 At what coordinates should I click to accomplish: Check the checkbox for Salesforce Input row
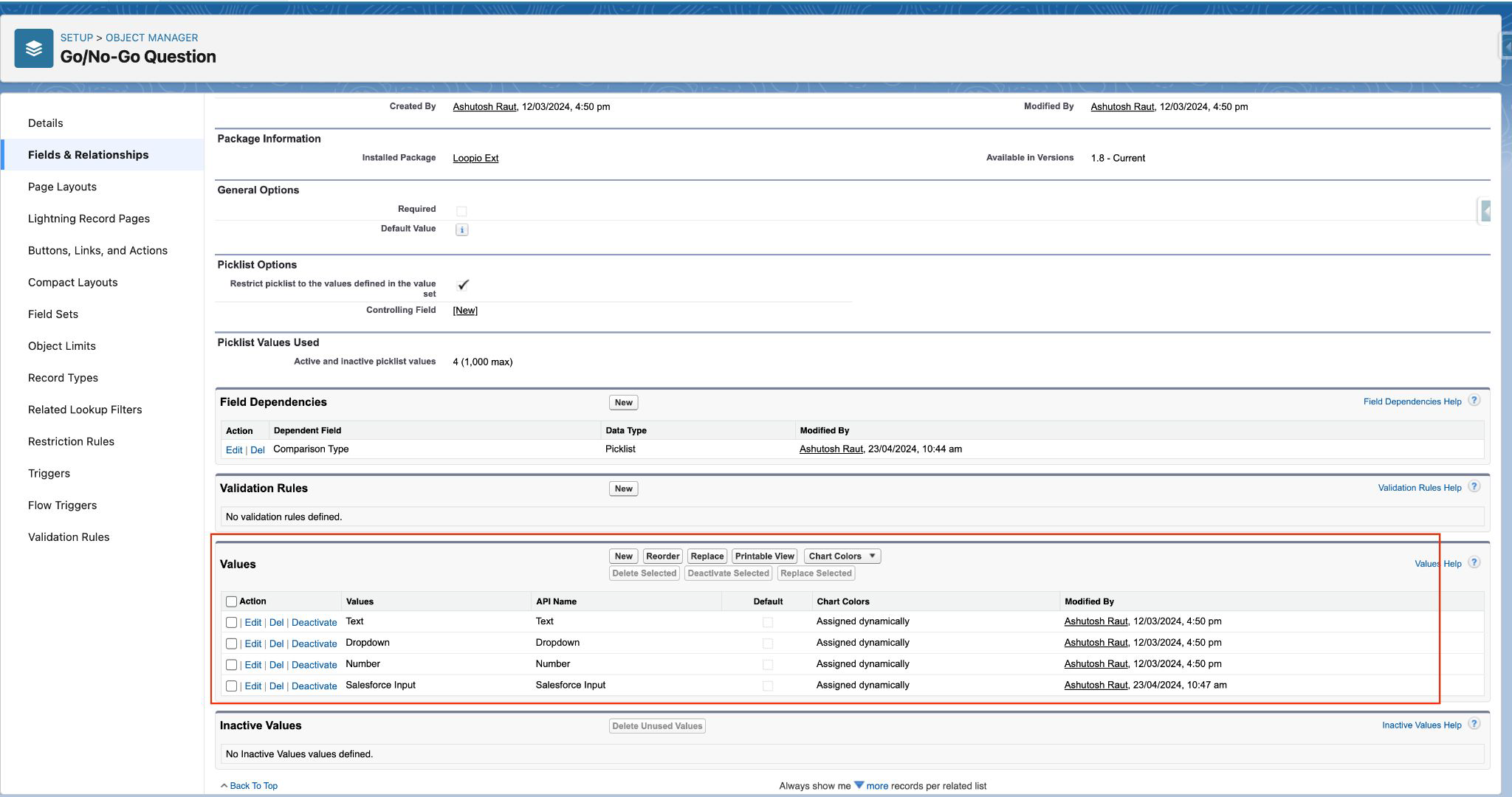[231, 686]
